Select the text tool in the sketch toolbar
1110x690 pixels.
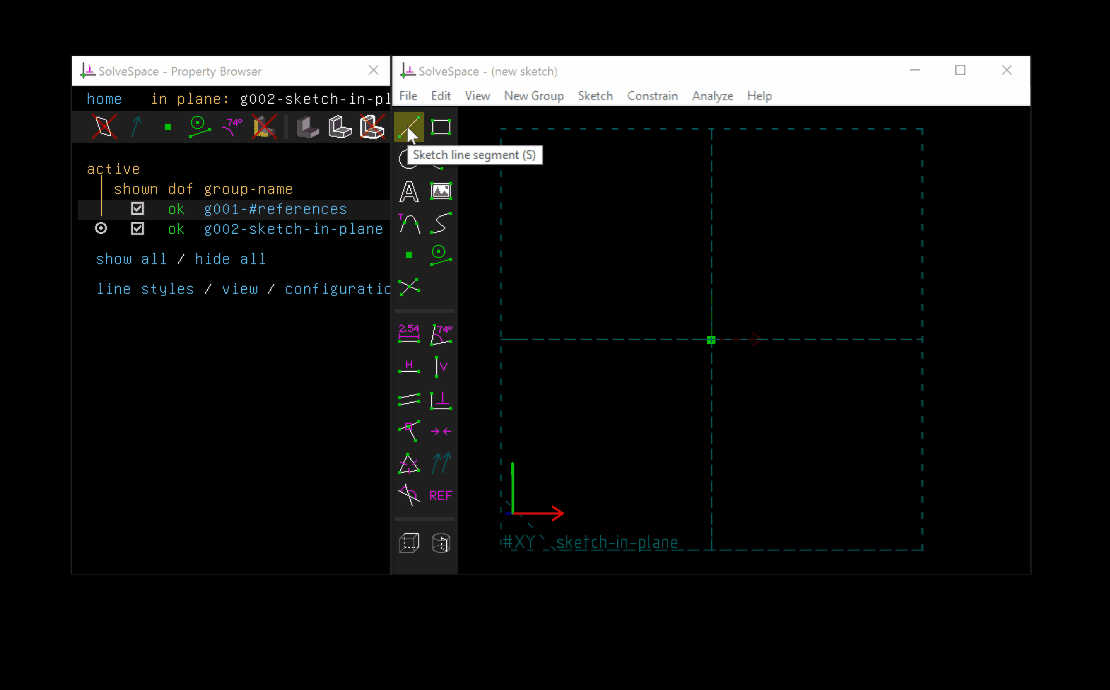(409, 191)
